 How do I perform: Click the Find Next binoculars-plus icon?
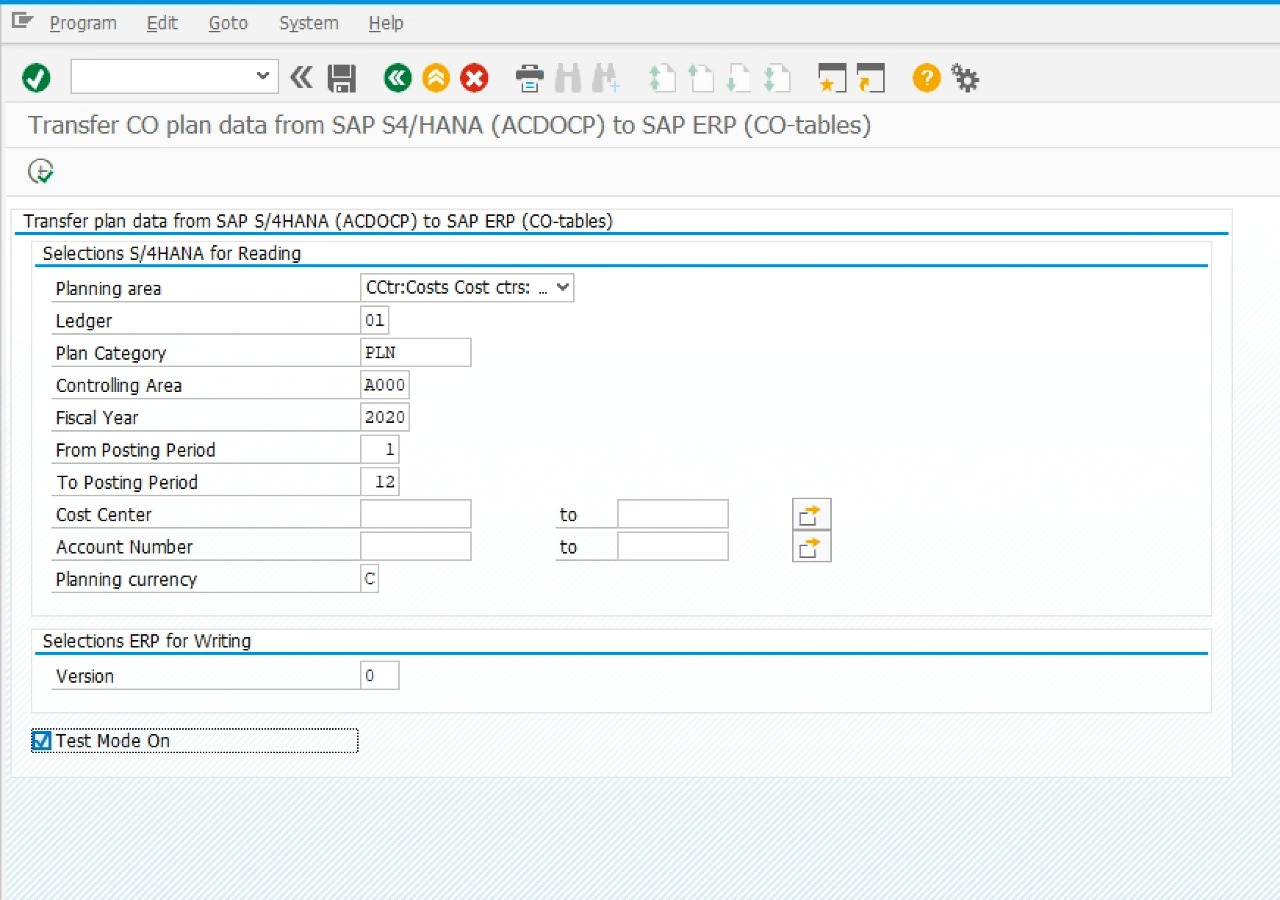point(606,77)
